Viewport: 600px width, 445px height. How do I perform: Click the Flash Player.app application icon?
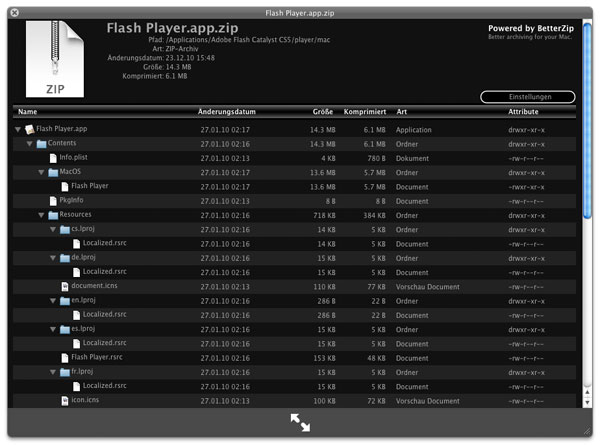click(x=30, y=129)
